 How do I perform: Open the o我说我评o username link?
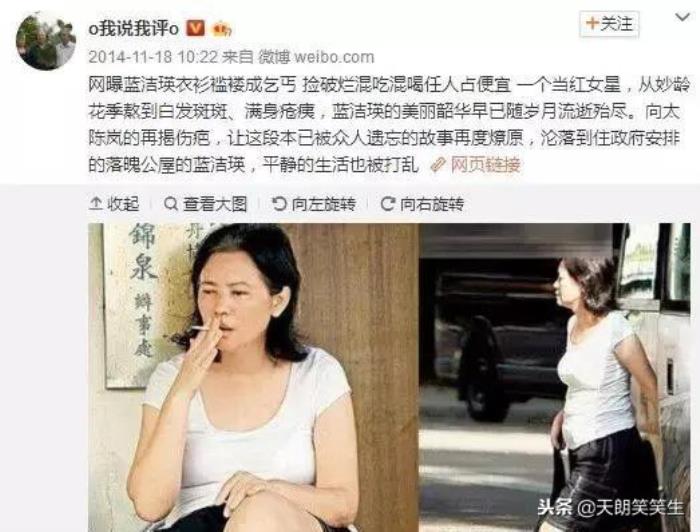tap(134, 29)
